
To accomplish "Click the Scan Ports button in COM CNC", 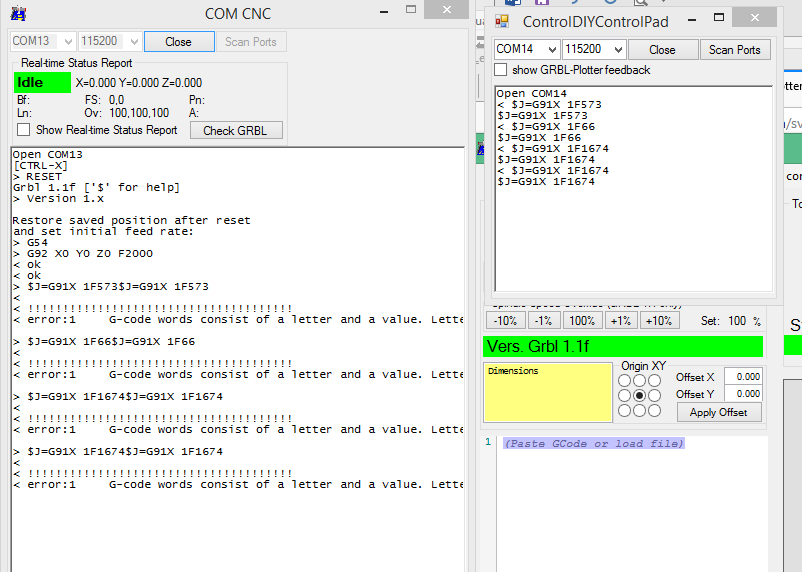I will click(251, 42).
